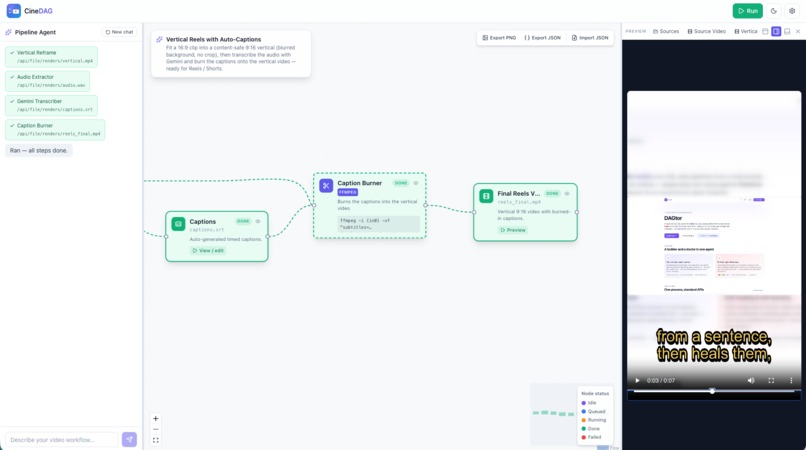The image size is (806, 450).
Task: Toggle eye icon on Captions node
Action: 258,222
